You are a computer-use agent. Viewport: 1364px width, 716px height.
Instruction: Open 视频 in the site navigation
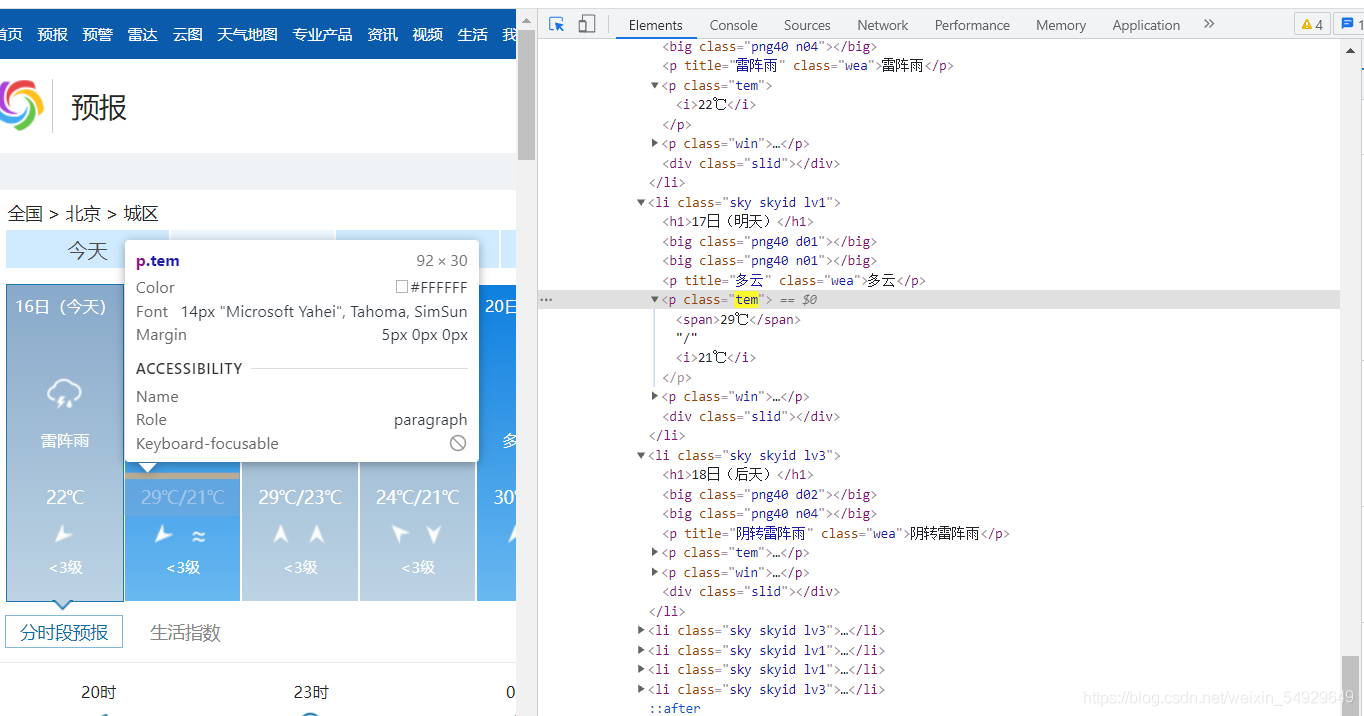click(428, 34)
